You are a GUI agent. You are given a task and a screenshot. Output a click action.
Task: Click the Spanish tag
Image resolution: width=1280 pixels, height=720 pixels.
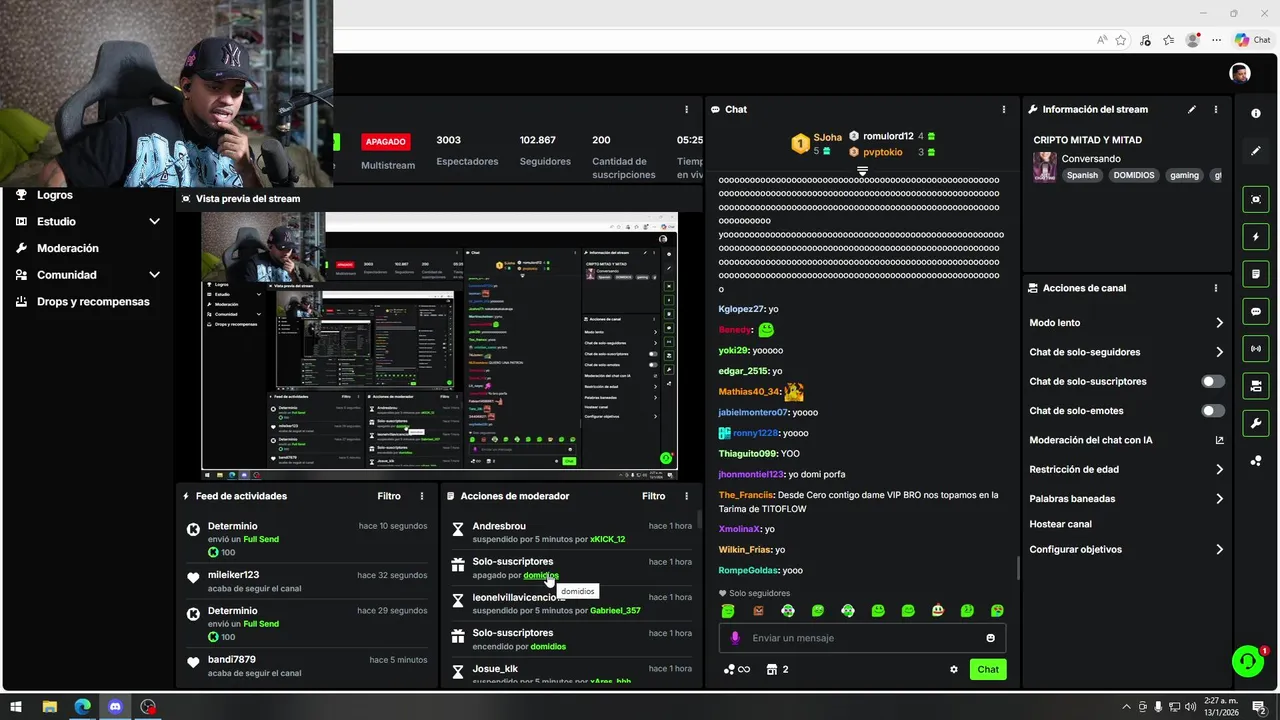pos(1082,175)
